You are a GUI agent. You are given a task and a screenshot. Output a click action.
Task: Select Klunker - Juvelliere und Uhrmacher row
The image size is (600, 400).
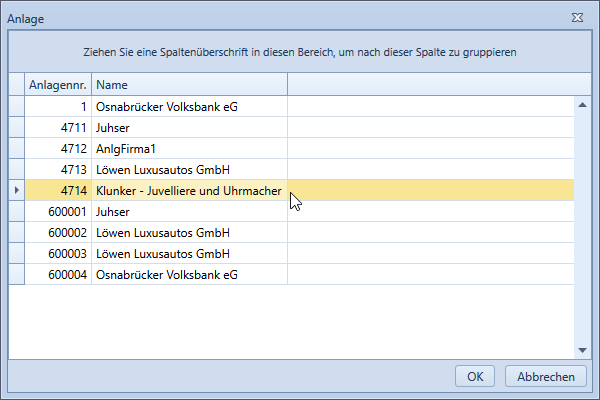299,190
